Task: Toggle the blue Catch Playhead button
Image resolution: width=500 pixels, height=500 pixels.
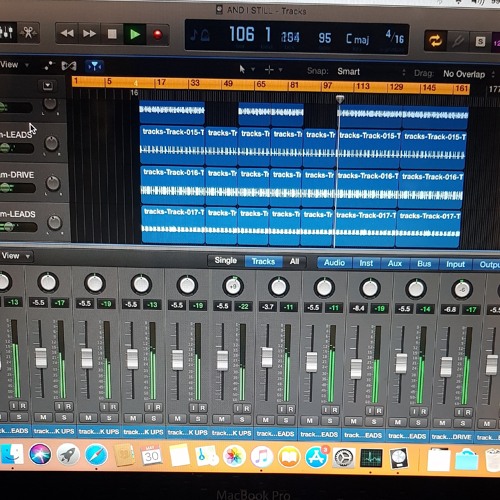Action: tap(94, 66)
